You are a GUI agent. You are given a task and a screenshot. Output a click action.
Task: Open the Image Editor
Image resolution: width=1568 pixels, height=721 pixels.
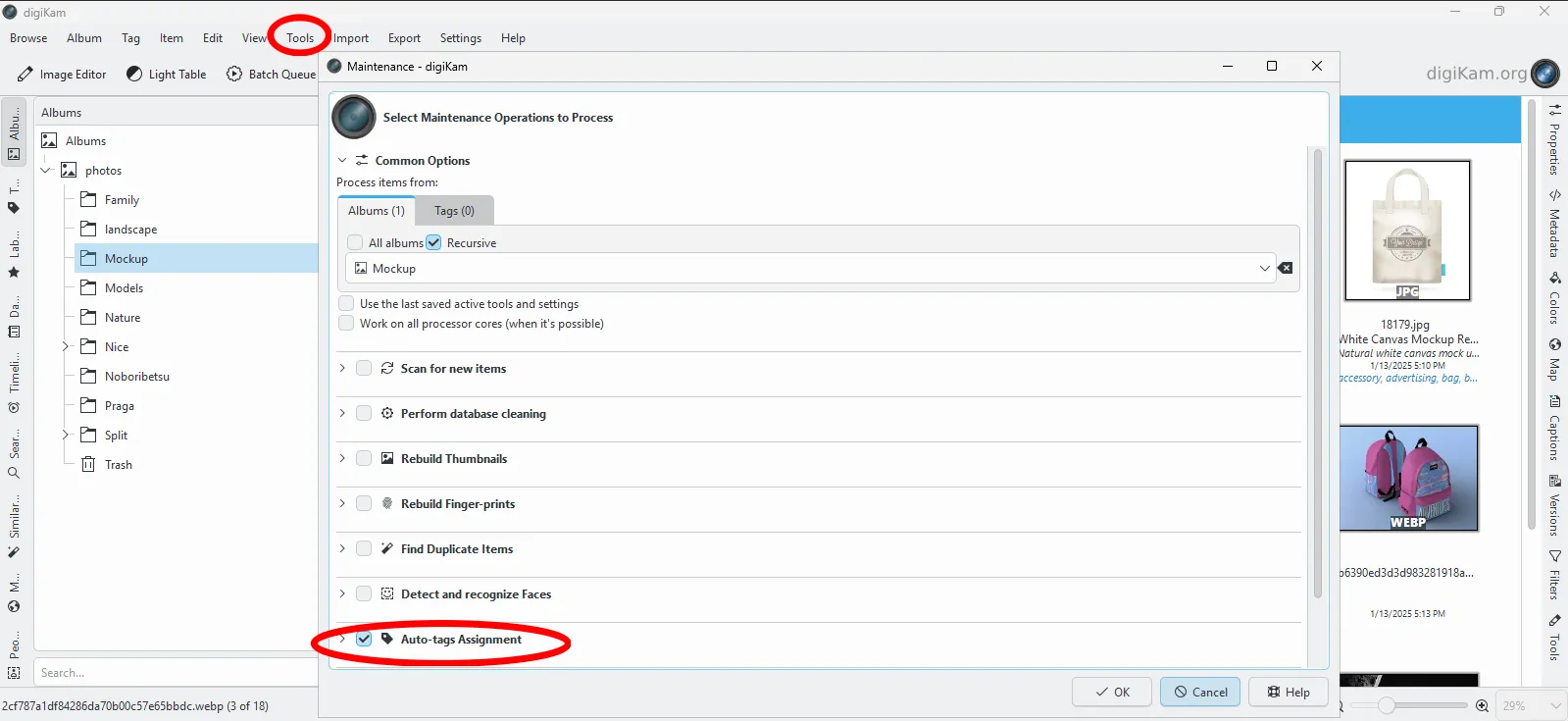pos(62,75)
